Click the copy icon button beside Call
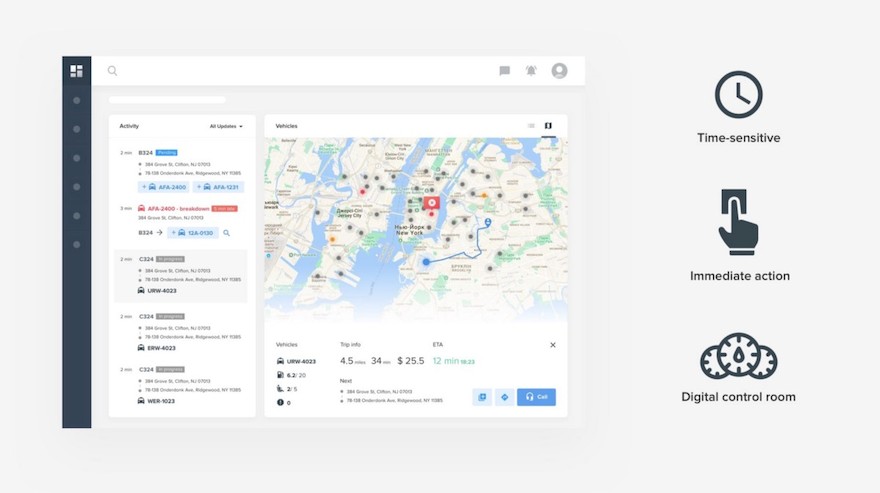Image resolution: width=880 pixels, height=493 pixels. point(482,397)
